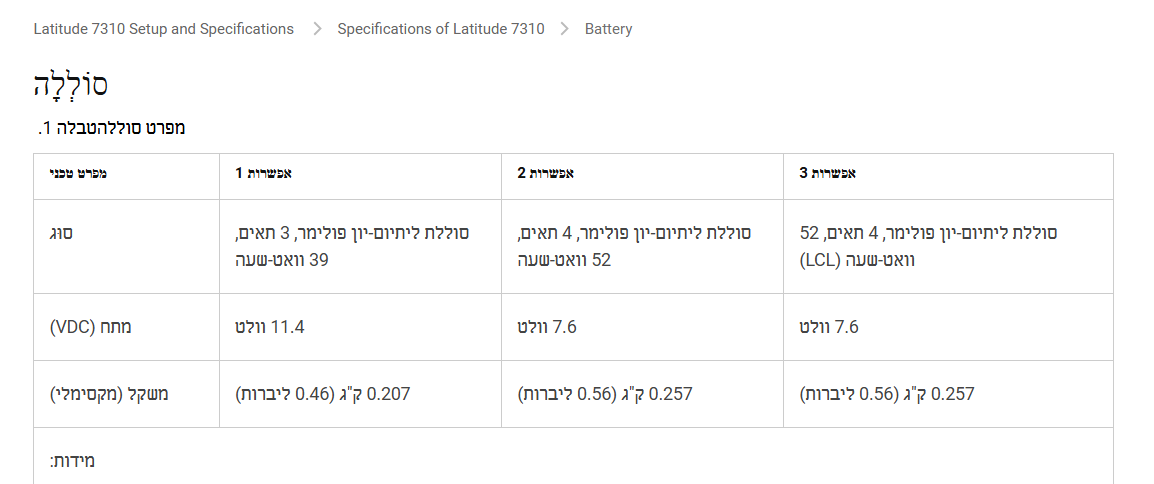The width and height of the screenshot is (1154, 484).
Task: Click the 0.207 ק"ג weight cell
Action: click(322, 394)
